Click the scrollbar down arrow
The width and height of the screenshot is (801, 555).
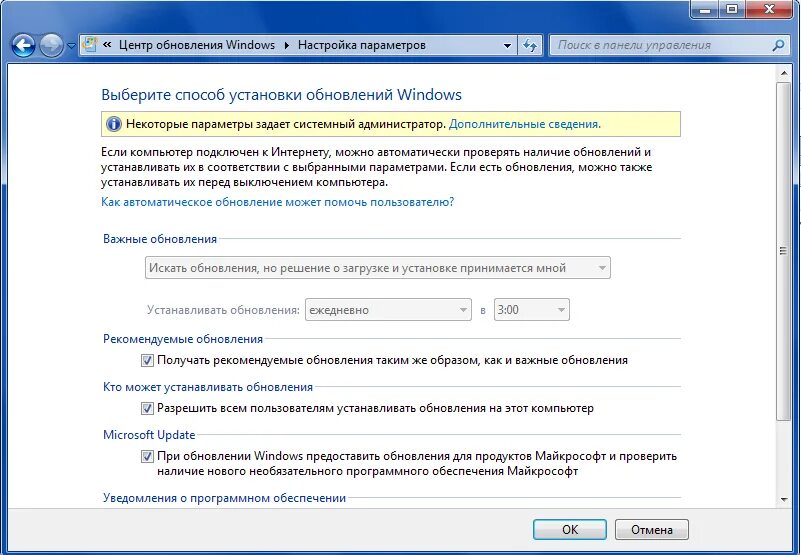coord(784,499)
